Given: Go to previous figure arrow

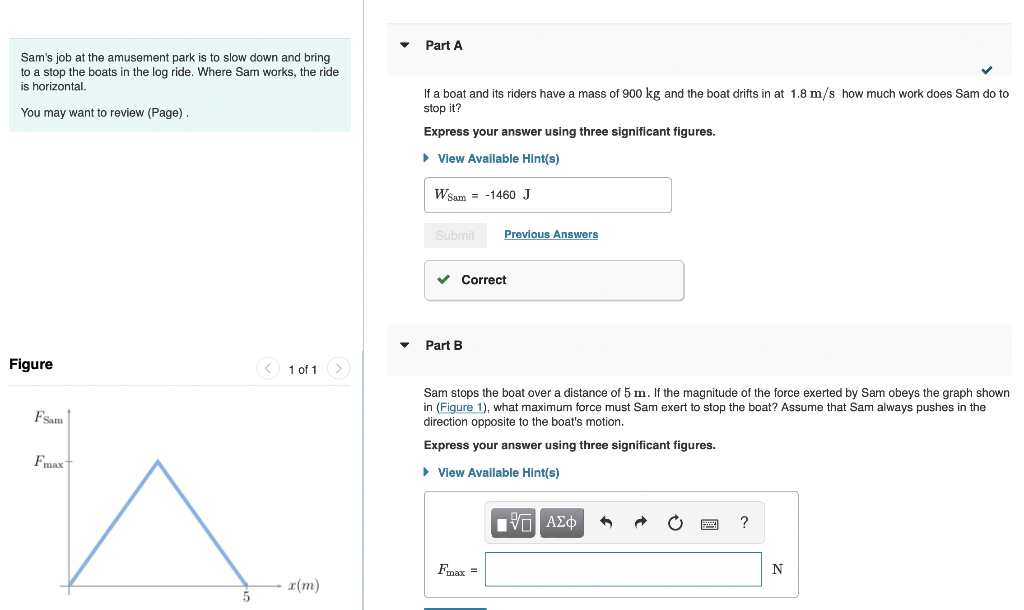Looking at the screenshot, I should pos(268,369).
